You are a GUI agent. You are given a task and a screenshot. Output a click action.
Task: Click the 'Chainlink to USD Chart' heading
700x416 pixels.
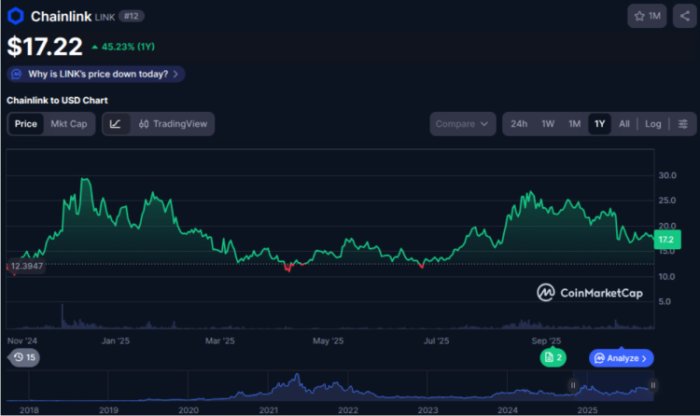pyautogui.click(x=57, y=100)
